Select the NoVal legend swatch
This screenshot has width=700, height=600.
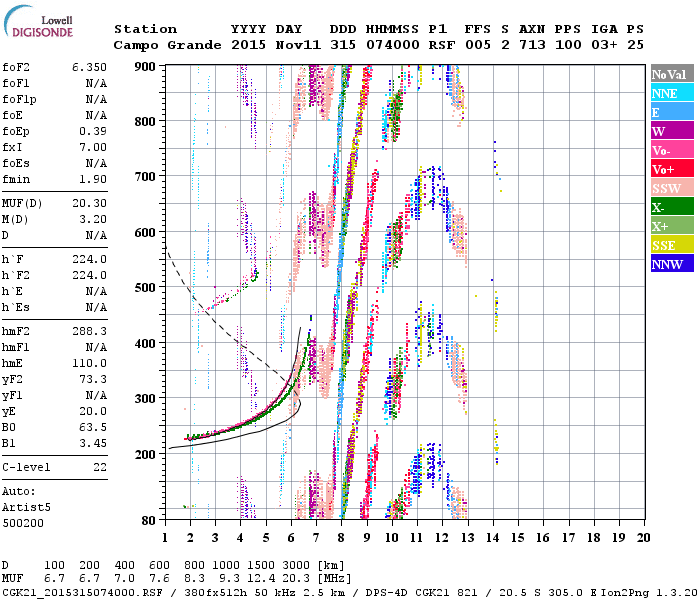click(x=672, y=74)
